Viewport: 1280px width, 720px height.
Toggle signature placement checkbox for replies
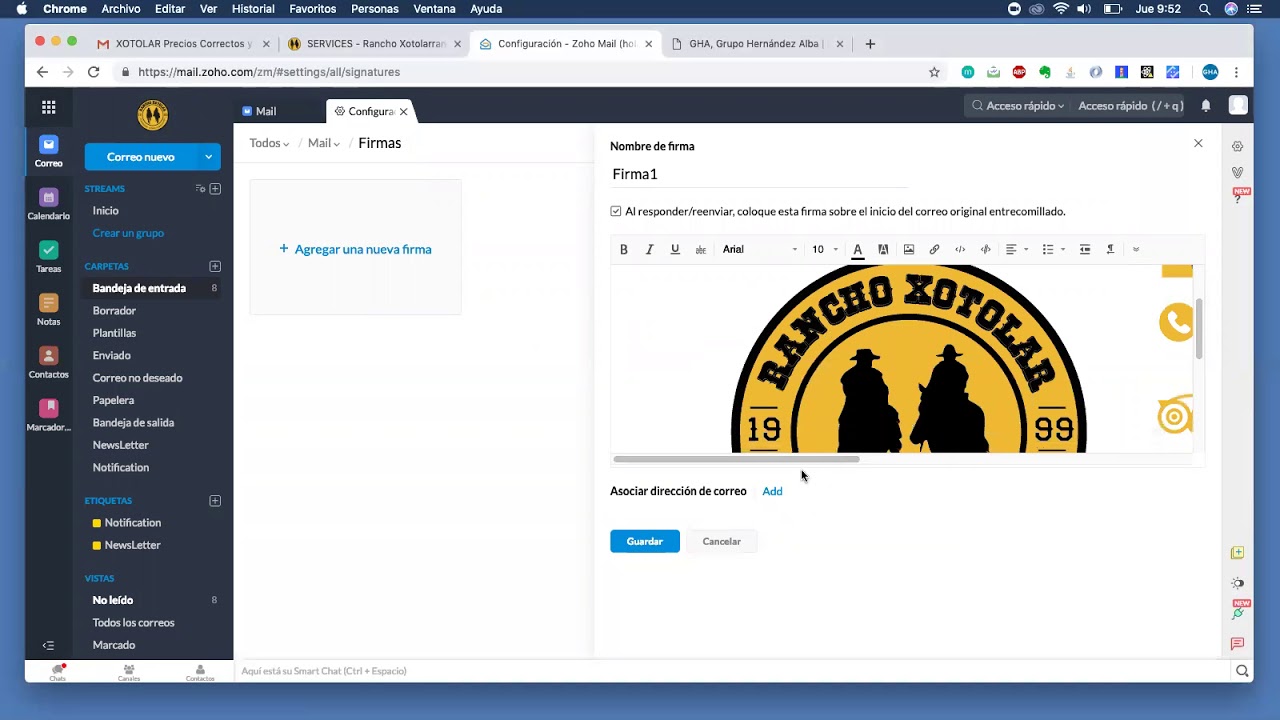[616, 211]
